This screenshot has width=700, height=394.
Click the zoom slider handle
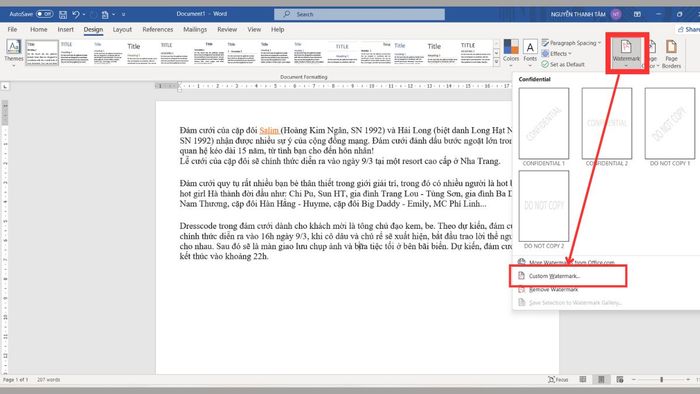click(x=662, y=379)
